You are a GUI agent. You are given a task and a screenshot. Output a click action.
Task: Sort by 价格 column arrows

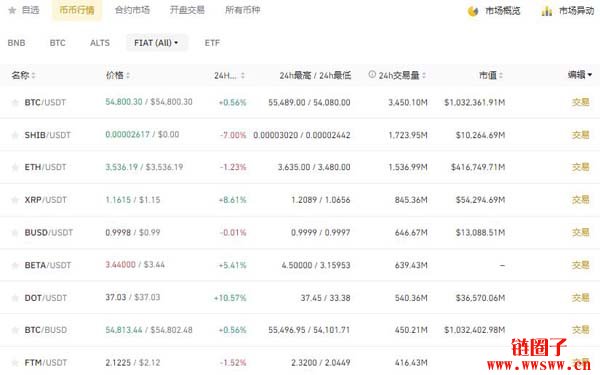point(128,76)
